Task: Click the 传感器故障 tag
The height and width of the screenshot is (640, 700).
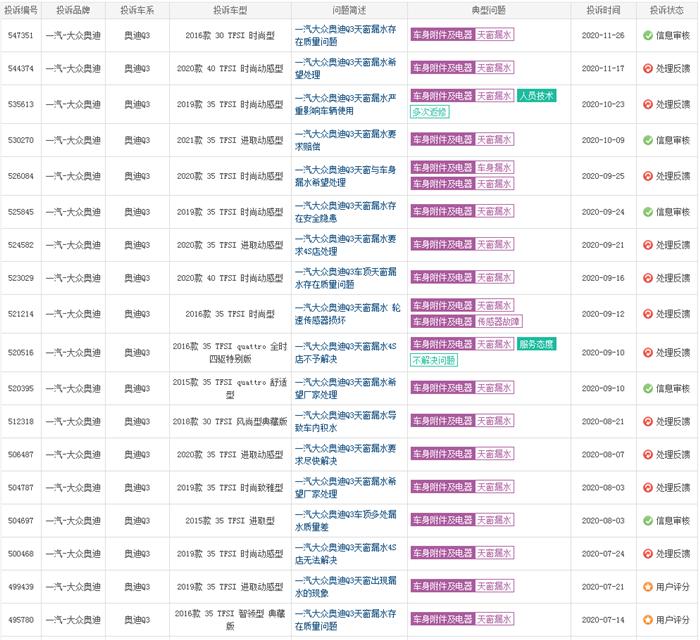Action: point(498,321)
